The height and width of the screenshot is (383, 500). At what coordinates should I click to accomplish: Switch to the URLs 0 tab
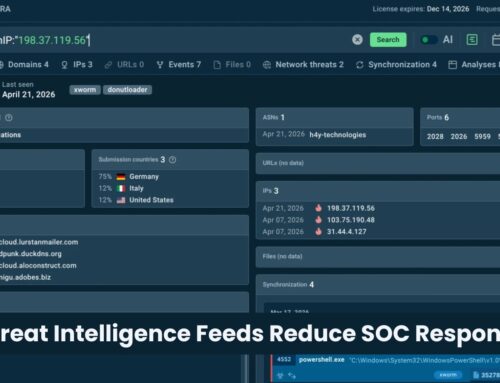[124, 65]
